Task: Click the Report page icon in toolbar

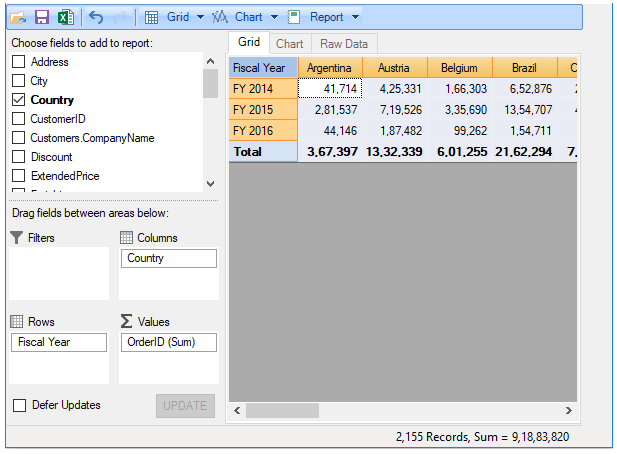Action: (x=294, y=17)
